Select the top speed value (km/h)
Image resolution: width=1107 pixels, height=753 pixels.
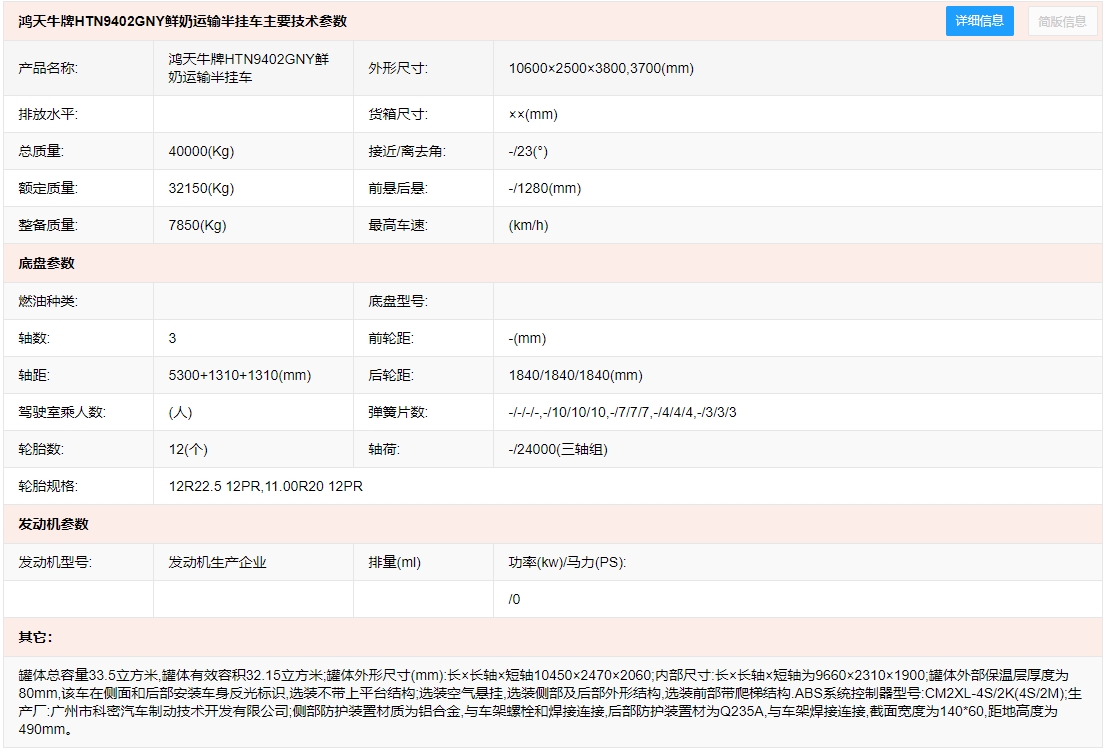coord(528,225)
